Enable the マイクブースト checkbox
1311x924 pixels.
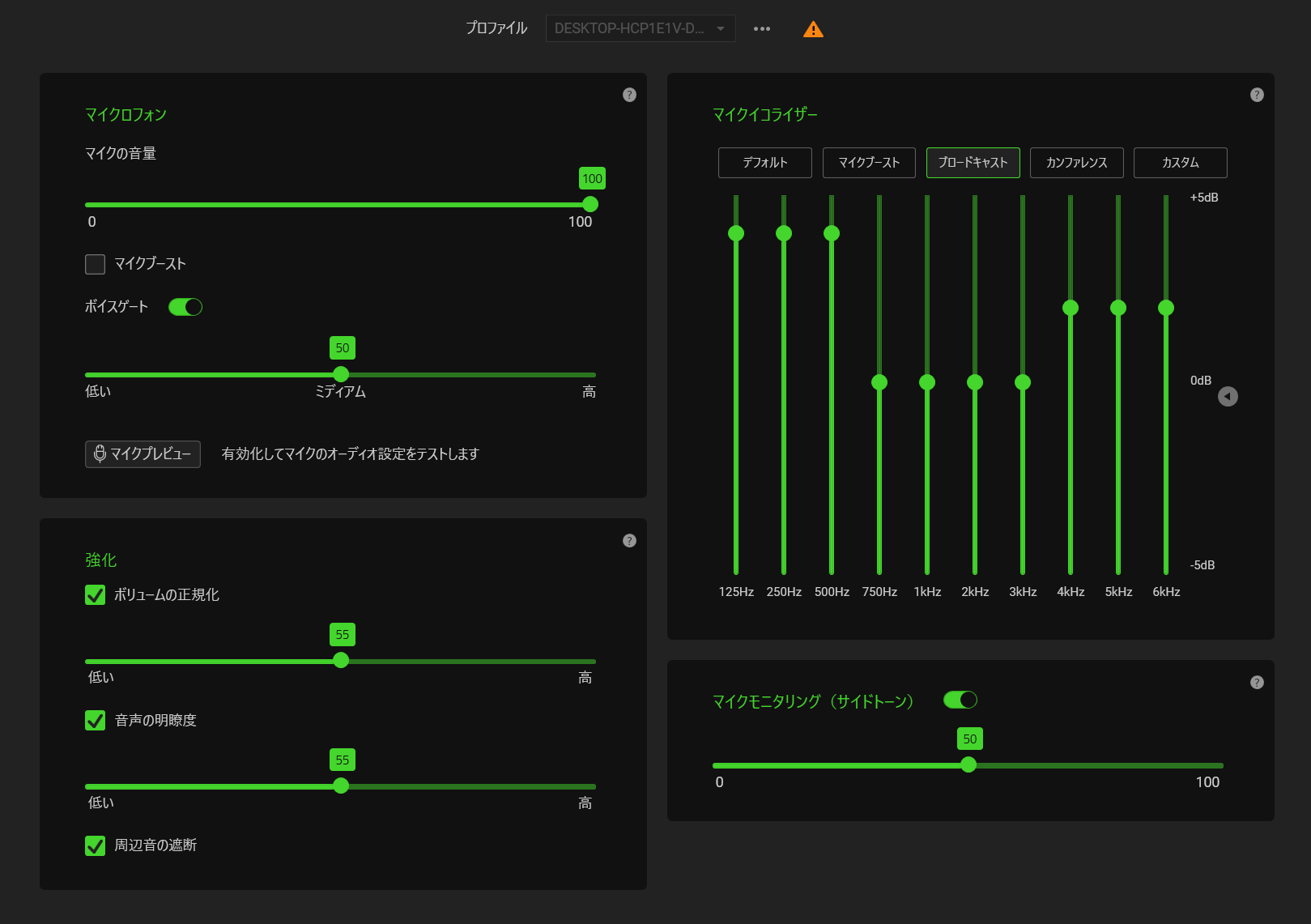(x=95, y=264)
